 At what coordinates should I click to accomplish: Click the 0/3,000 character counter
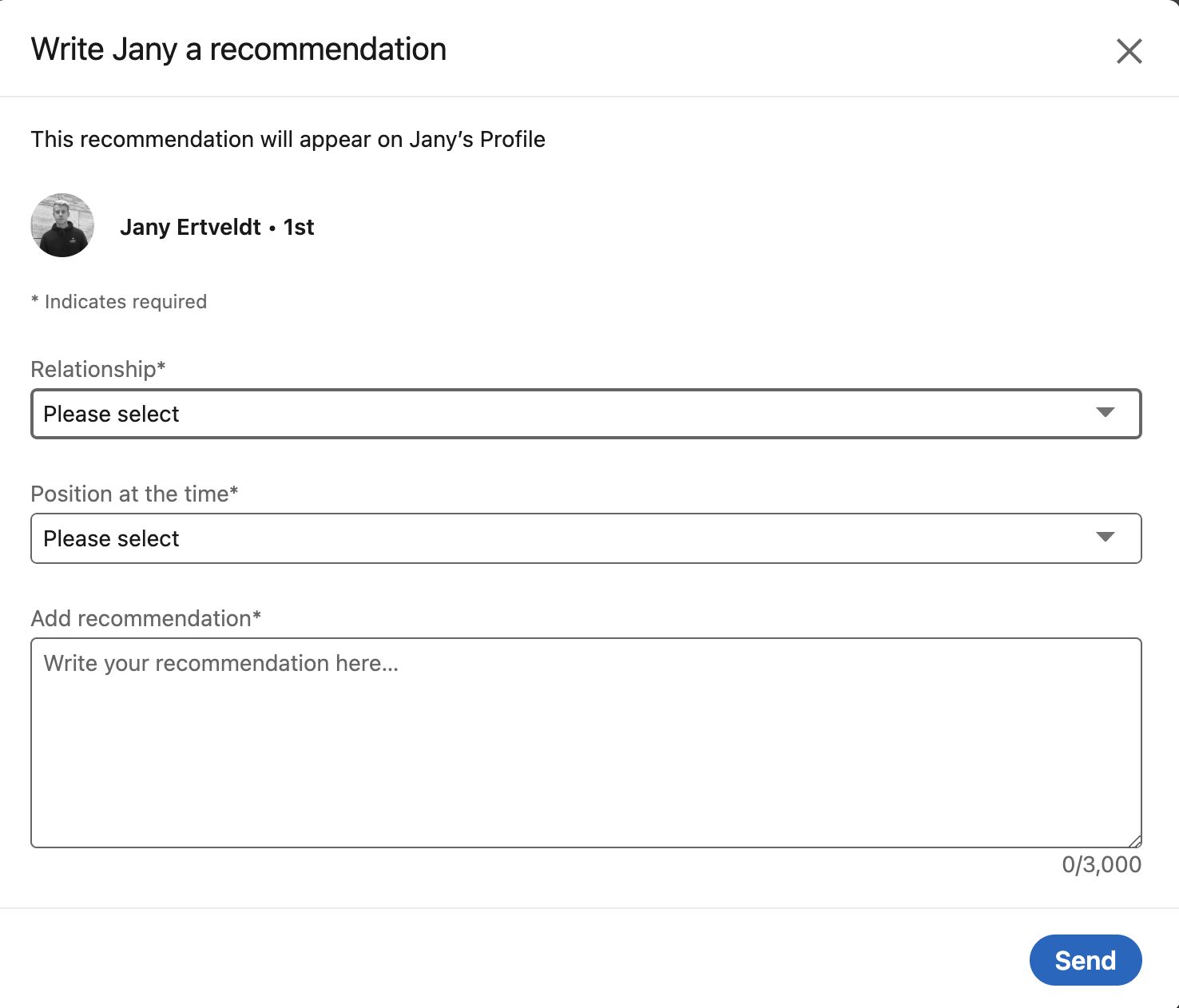1102,864
